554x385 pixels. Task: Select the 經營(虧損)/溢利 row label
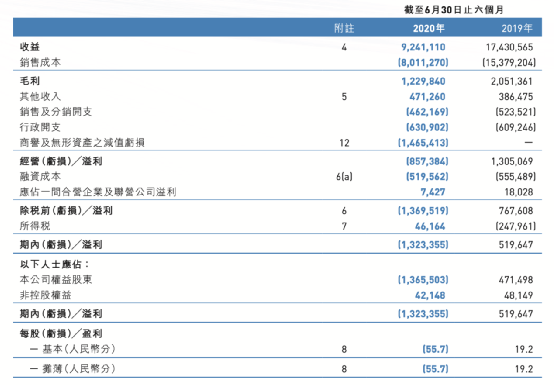(x=61, y=161)
